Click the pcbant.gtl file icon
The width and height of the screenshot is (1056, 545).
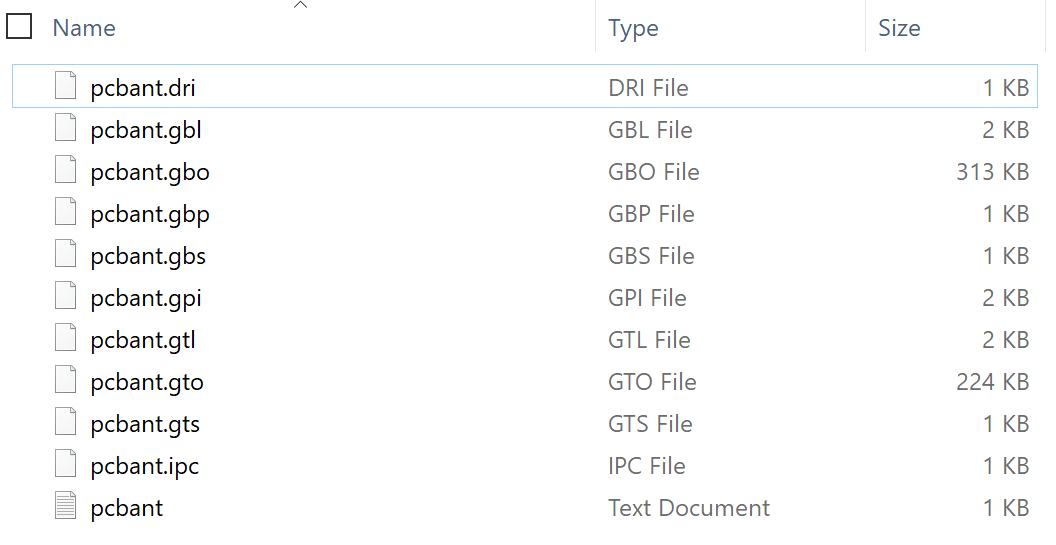[x=65, y=340]
